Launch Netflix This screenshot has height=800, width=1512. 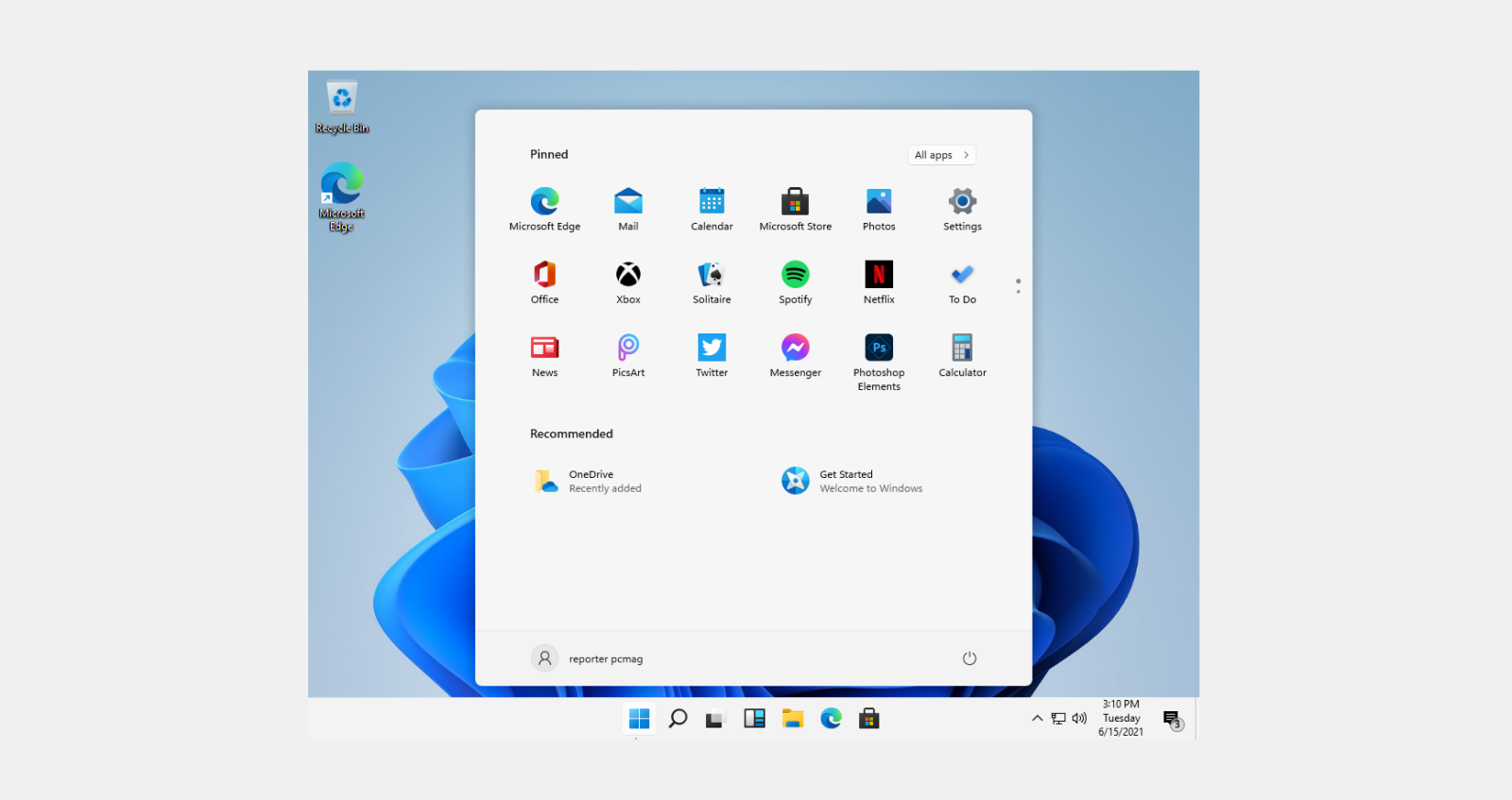[879, 282]
